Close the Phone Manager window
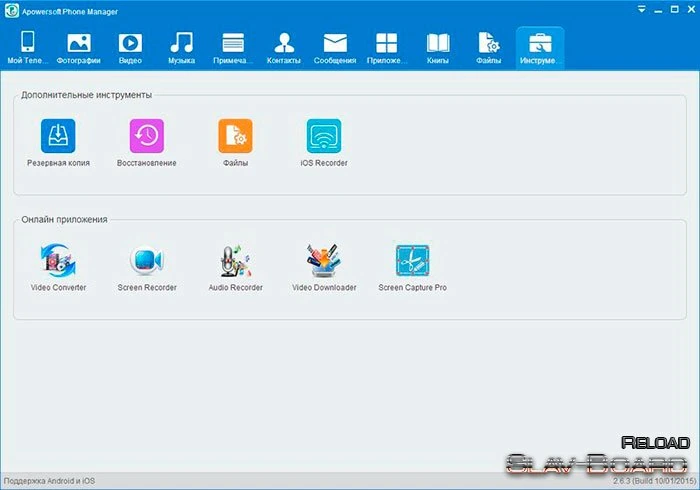 [691, 9]
